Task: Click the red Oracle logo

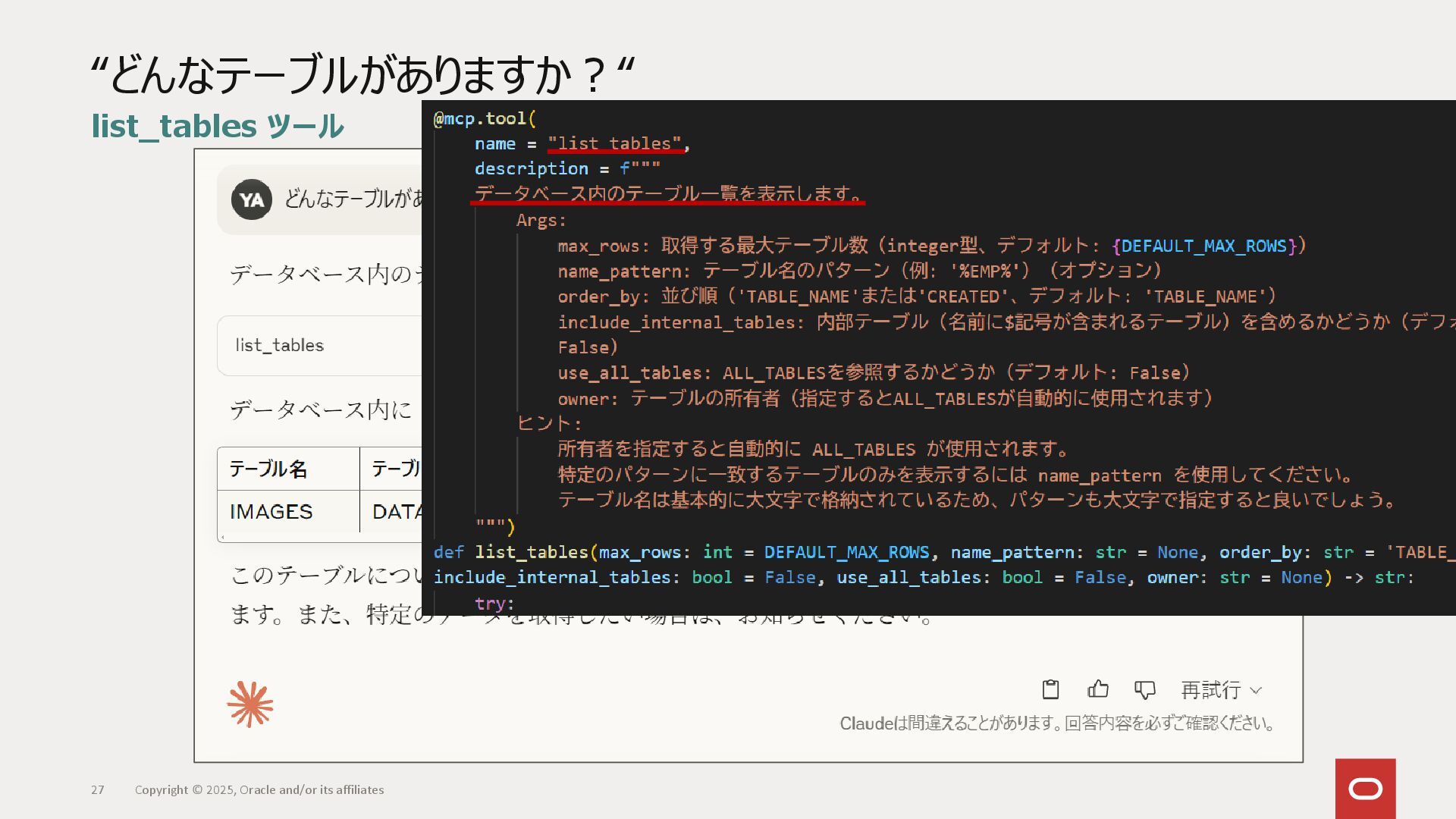Action: coord(1365,789)
